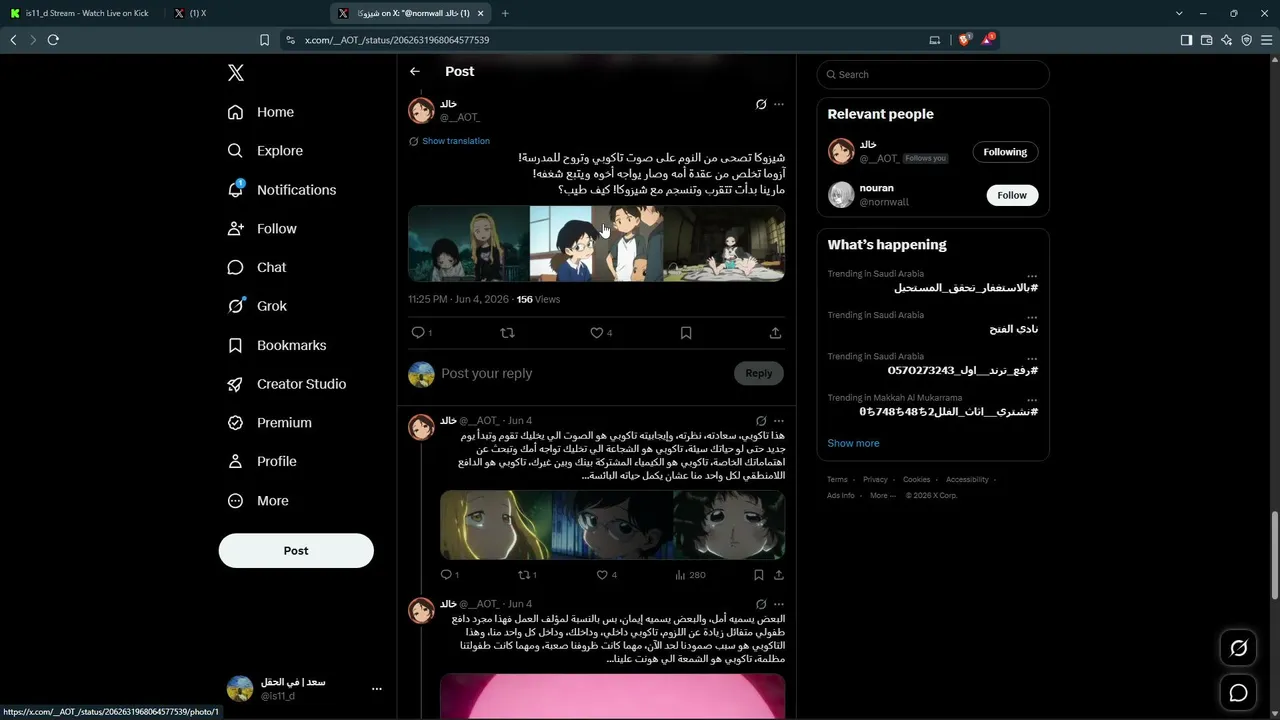The height and width of the screenshot is (720, 1280).
Task: Click the Search box on X
Action: point(933,75)
